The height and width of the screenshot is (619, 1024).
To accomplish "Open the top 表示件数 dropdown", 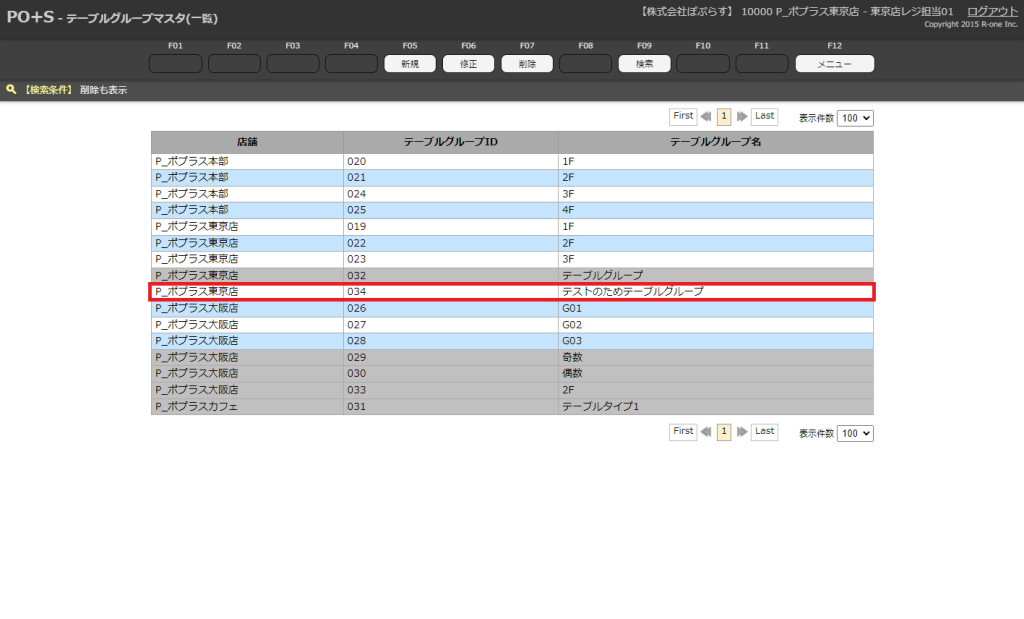I will tap(855, 118).
